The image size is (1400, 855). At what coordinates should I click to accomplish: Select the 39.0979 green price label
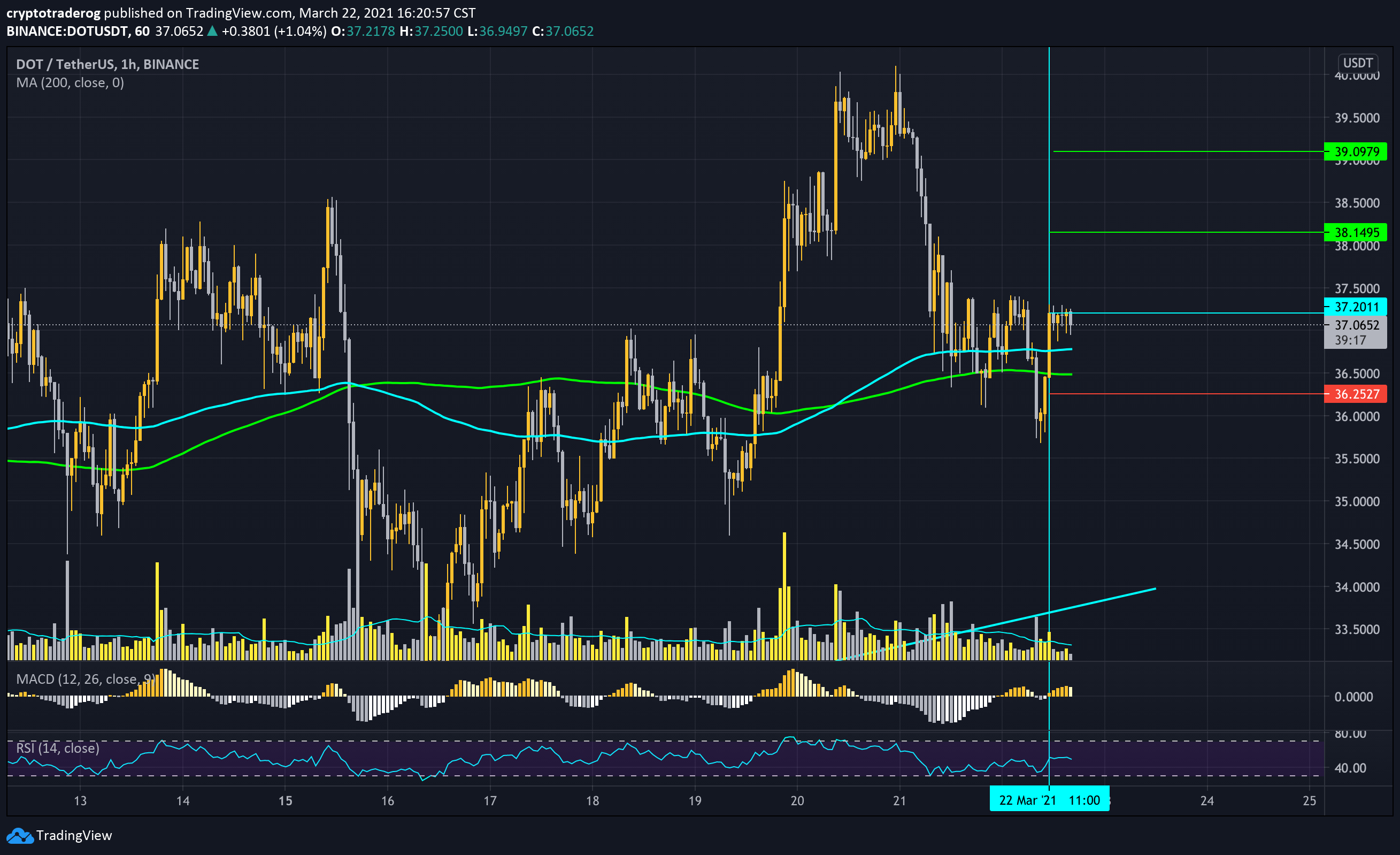[1356, 152]
